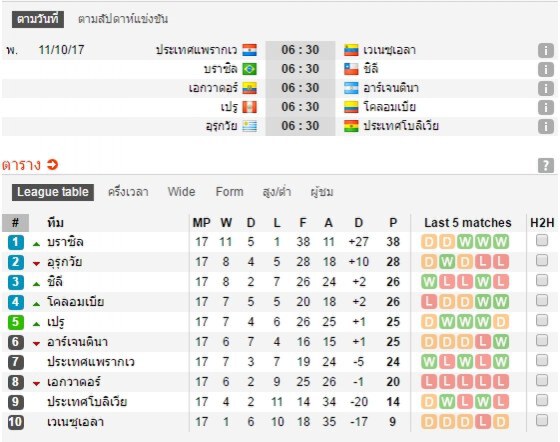Open info icon for Ecuador vs Argentina match
Image resolution: width=560 pixels, height=442 pixels.
coord(546,88)
